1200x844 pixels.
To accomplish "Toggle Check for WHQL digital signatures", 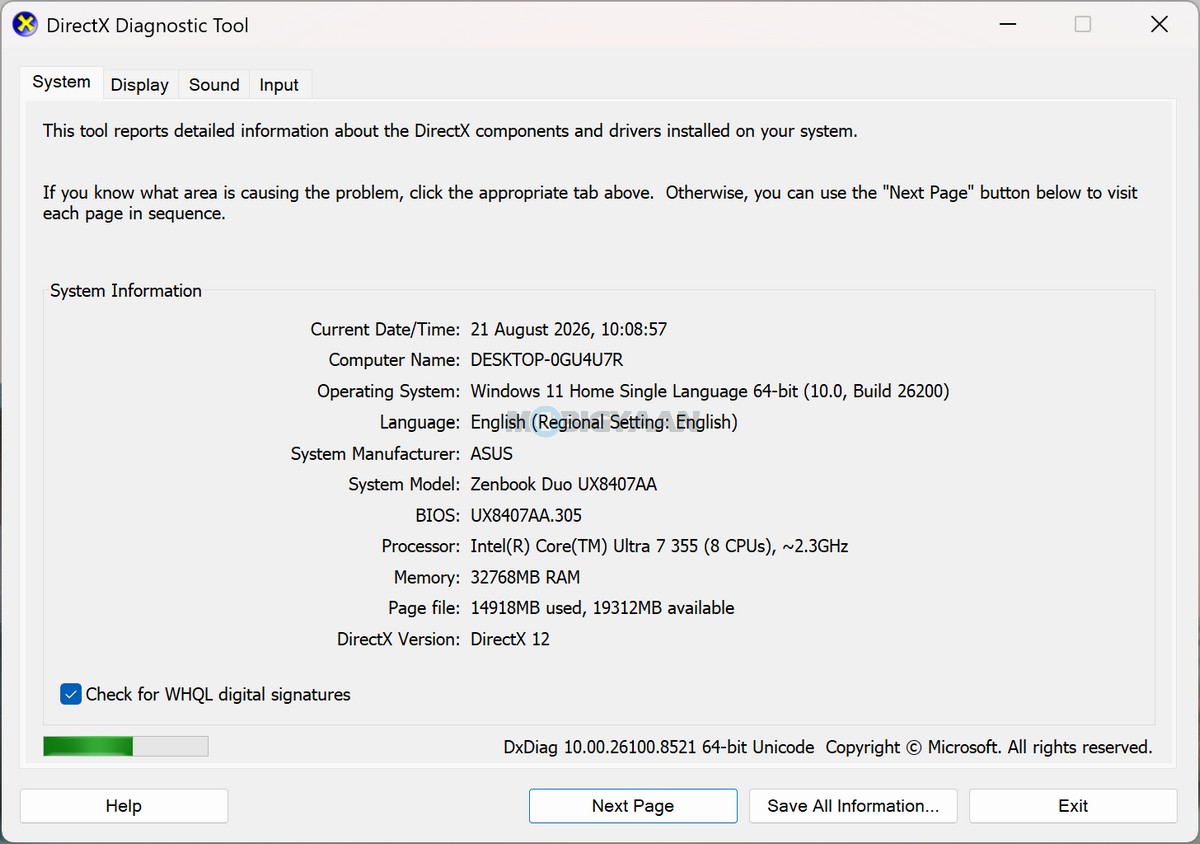I will pos(71,694).
